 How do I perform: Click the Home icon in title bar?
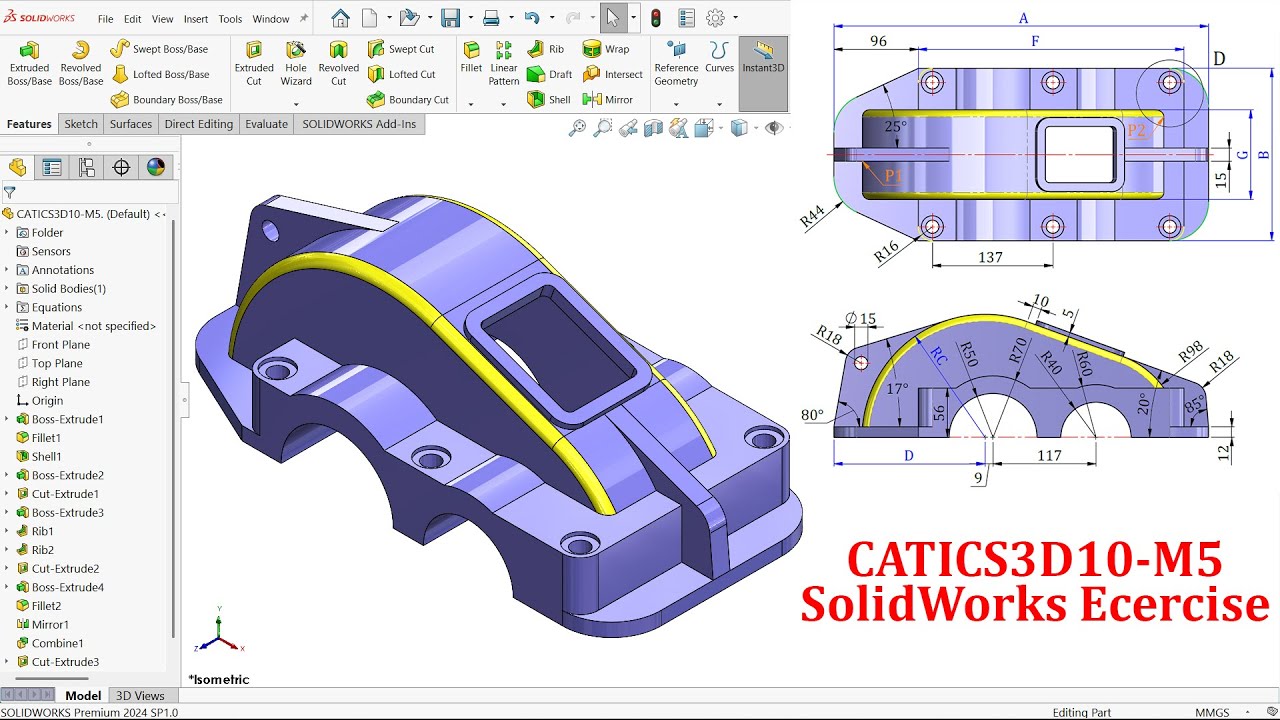[x=340, y=18]
